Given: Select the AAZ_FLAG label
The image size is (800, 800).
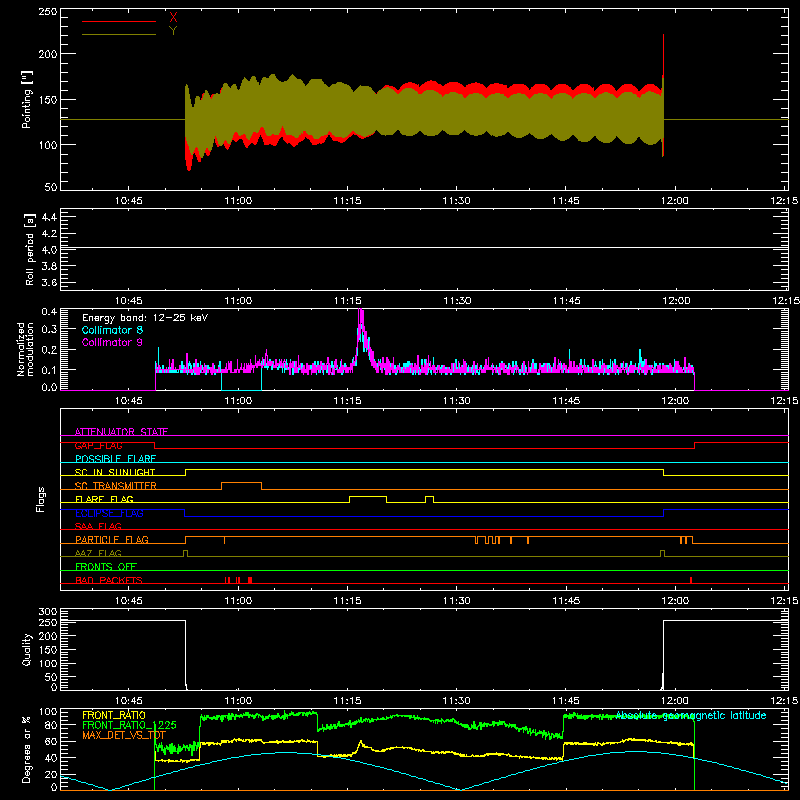Looking at the screenshot, I should click(x=98, y=553).
